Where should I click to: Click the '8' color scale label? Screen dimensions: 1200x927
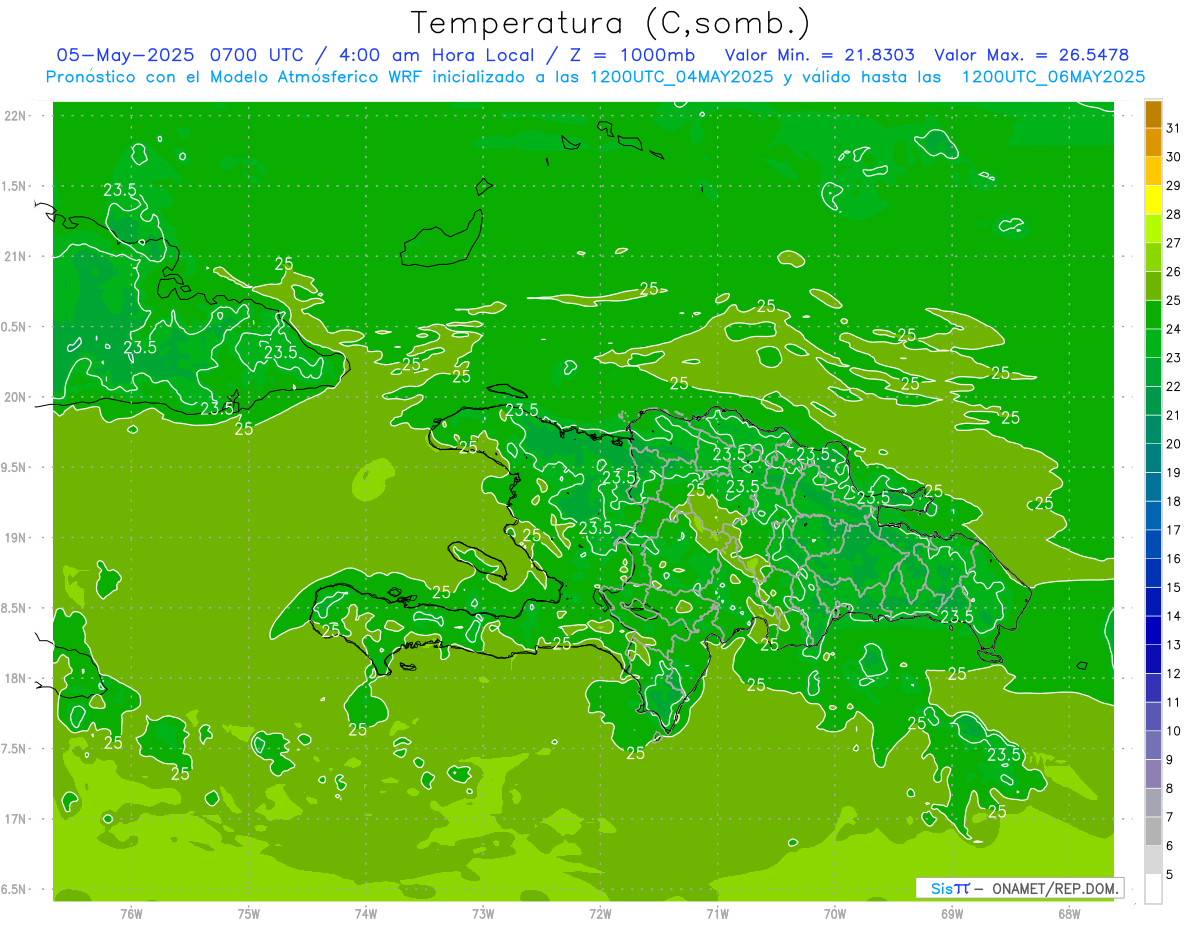pos(1169,789)
